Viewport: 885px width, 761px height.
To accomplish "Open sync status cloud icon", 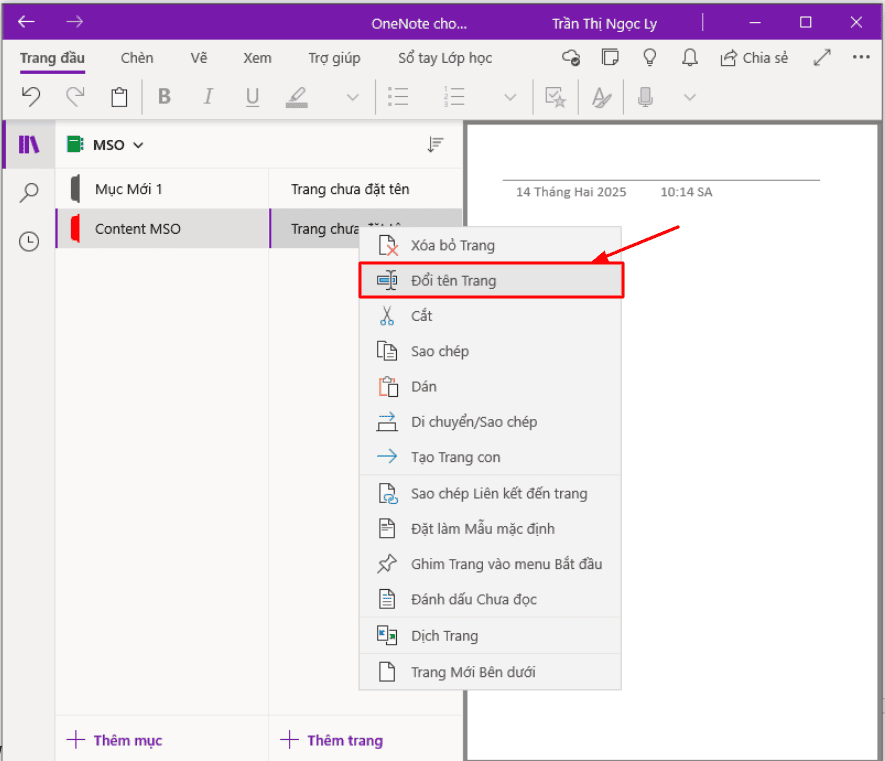I will pyautogui.click(x=571, y=58).
